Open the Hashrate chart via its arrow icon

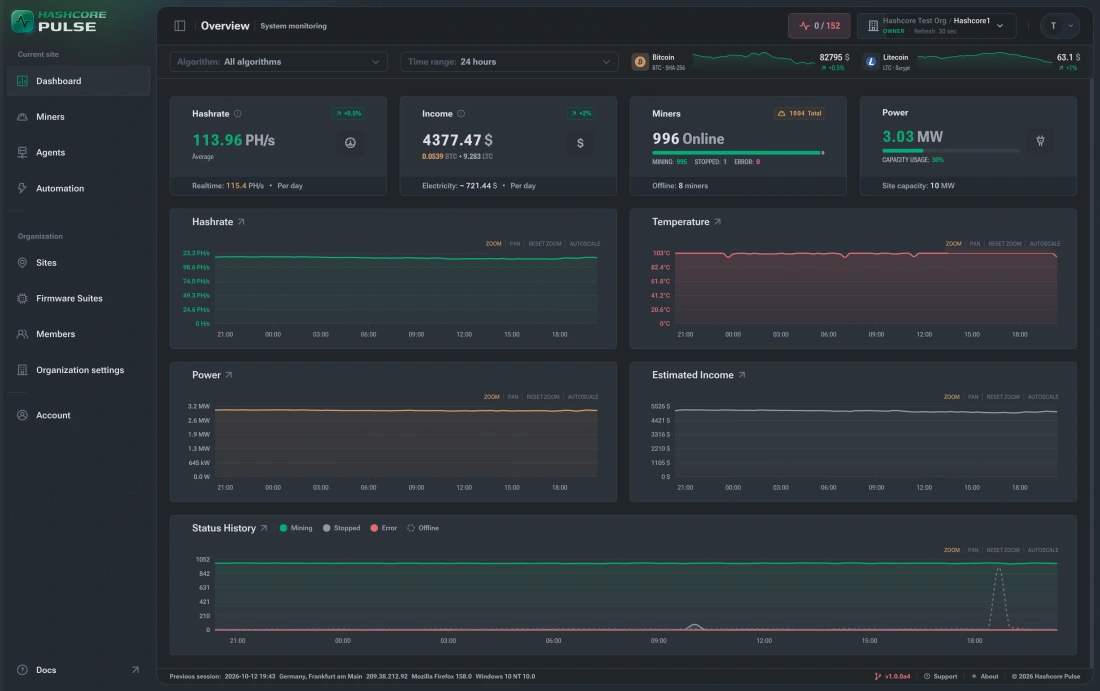241,222
